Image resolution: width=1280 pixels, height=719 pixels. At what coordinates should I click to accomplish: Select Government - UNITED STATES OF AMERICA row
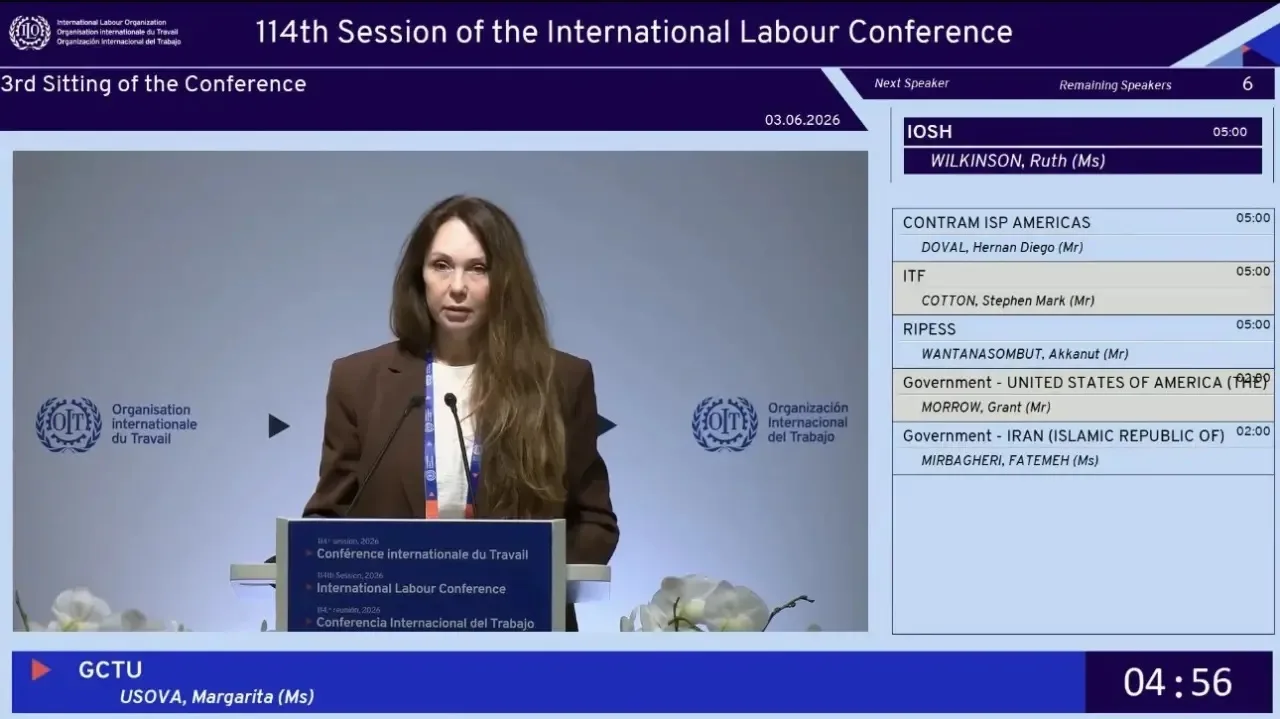(x=1083, y=394)
